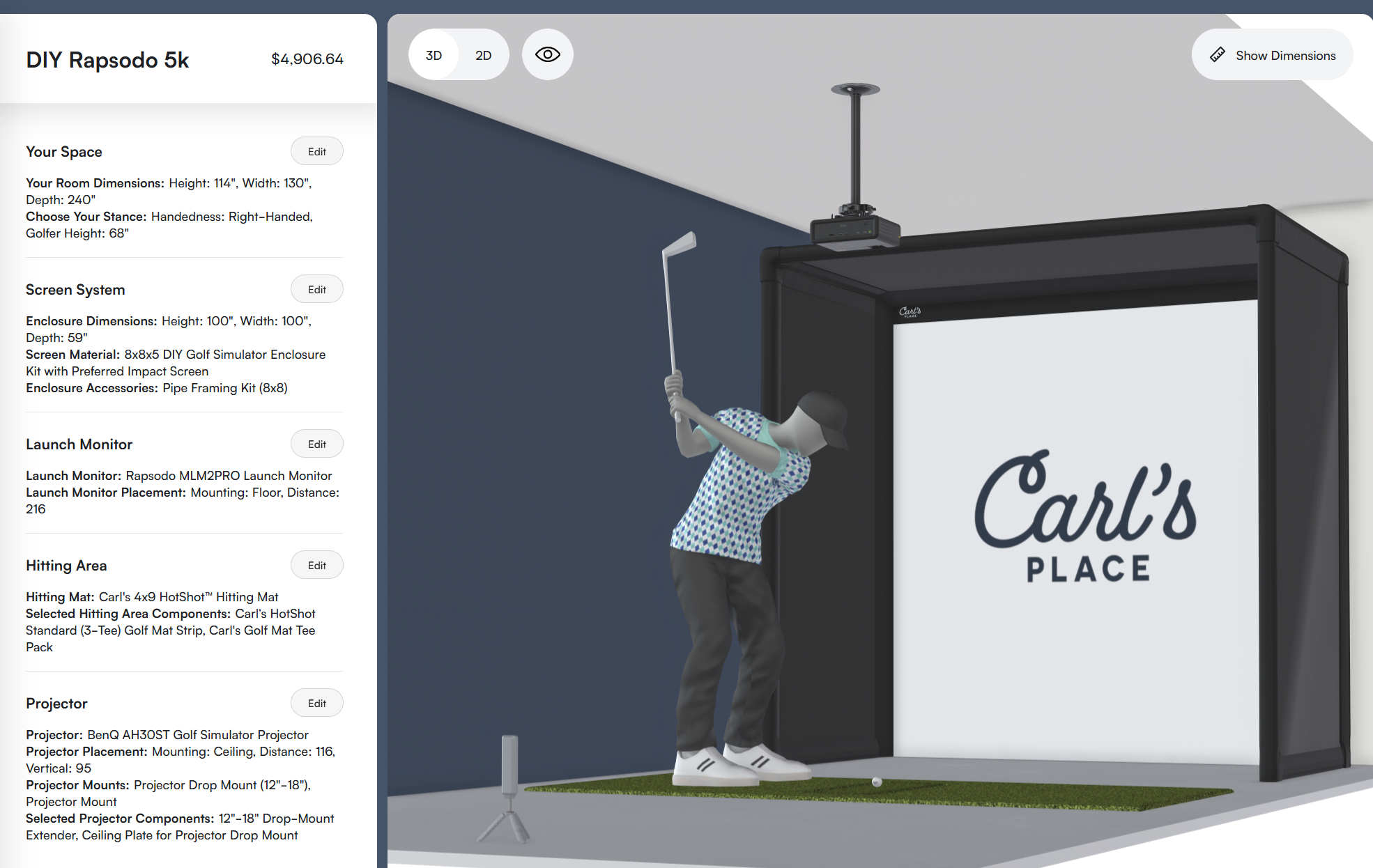Click the Show Dimensions button
Screen dimensions: 1373x868
tap(1272, 55)
